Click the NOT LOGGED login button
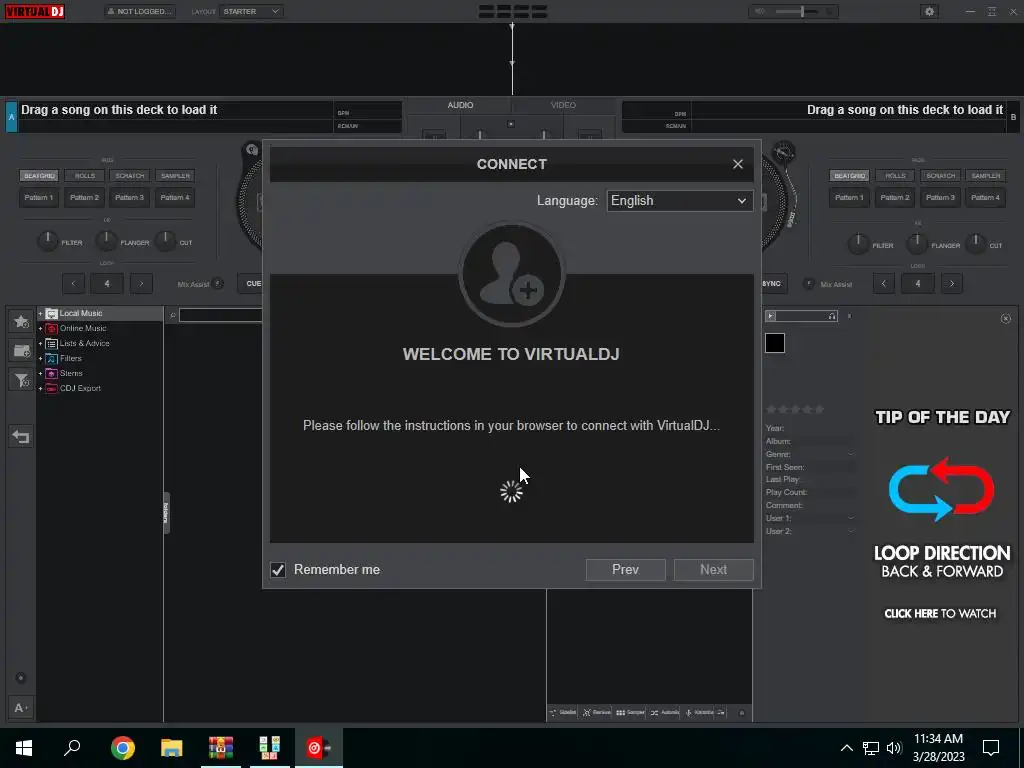Screen dimensions: 1024x768 [140, 11]
